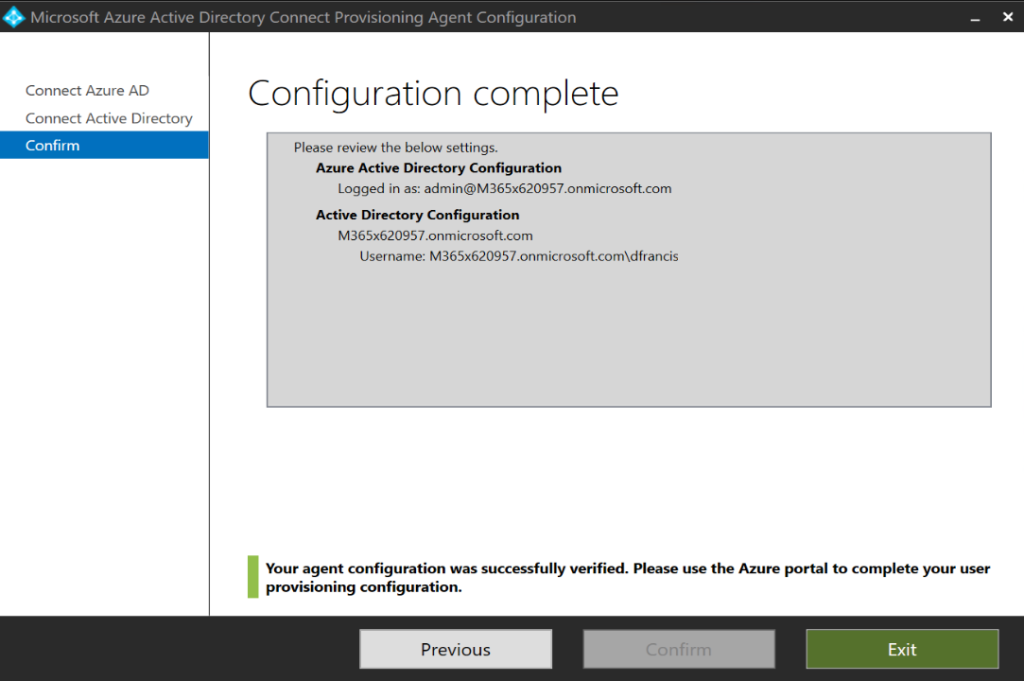Click the Previous button

coord(455,648)
